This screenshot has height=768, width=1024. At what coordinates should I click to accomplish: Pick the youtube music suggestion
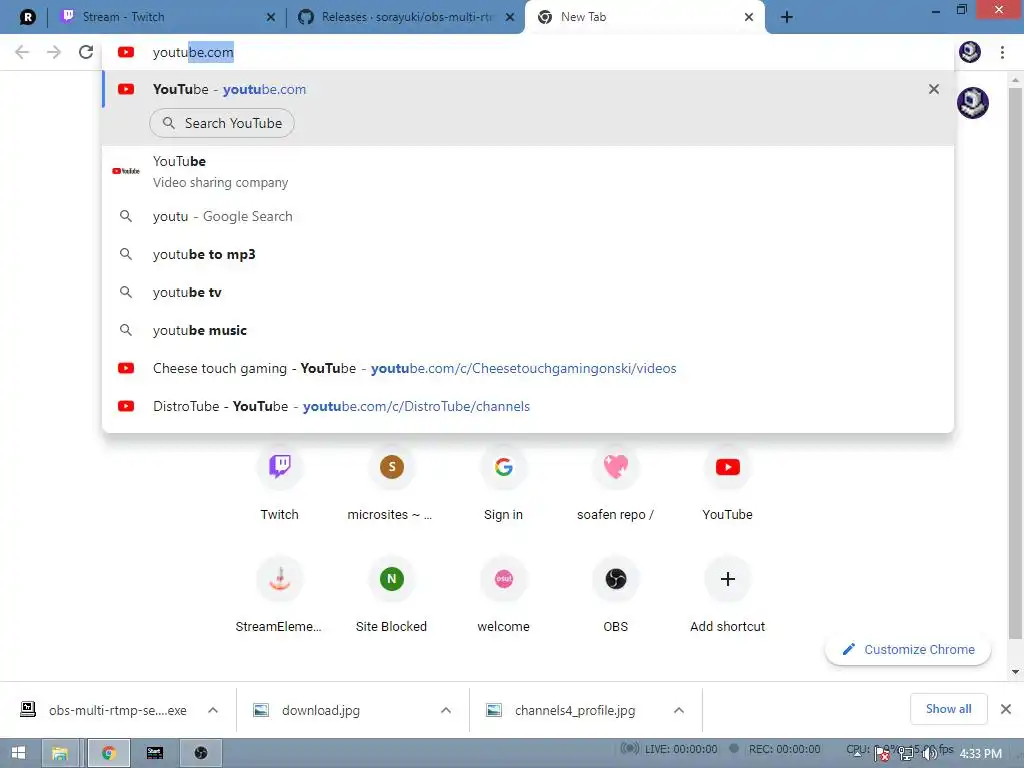click(x=528, y=330)
